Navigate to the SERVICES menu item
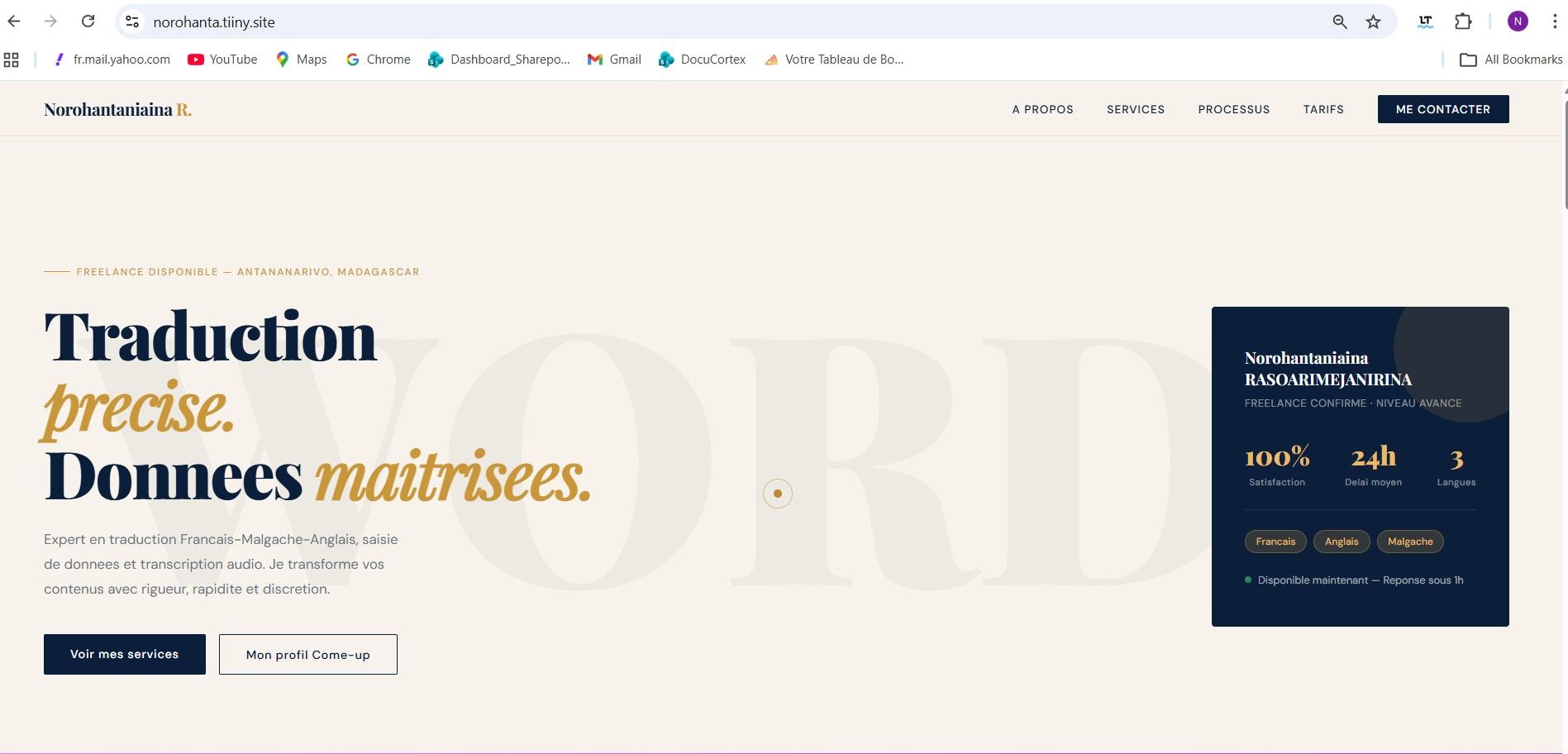This screenshot has height=754, width=1568. click(1135, 109)
